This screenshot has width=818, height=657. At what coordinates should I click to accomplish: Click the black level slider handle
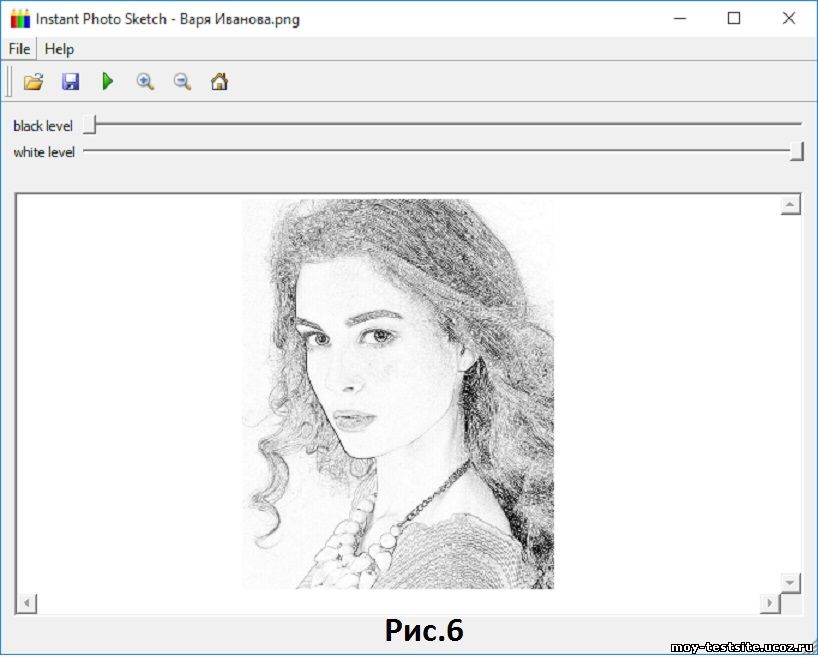click(x=89, y=125)
